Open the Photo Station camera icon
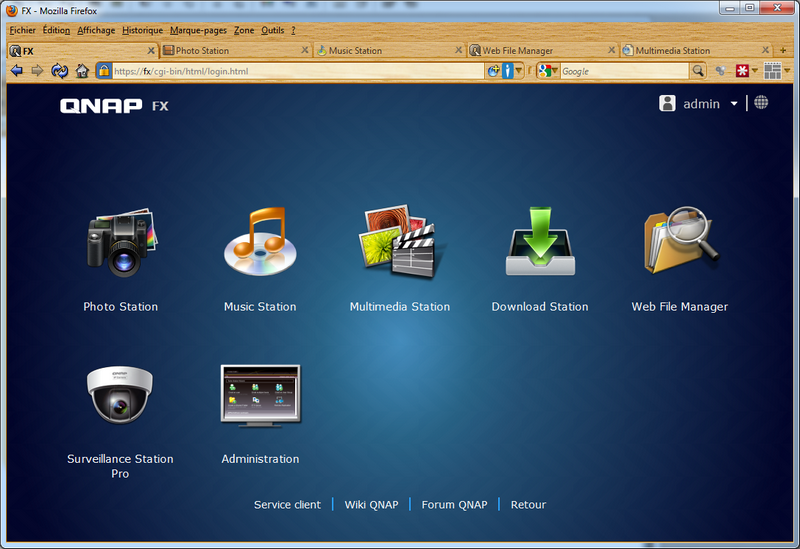This screenshot has height=549, width=800. pyautogui.click(x=121, y=242)
